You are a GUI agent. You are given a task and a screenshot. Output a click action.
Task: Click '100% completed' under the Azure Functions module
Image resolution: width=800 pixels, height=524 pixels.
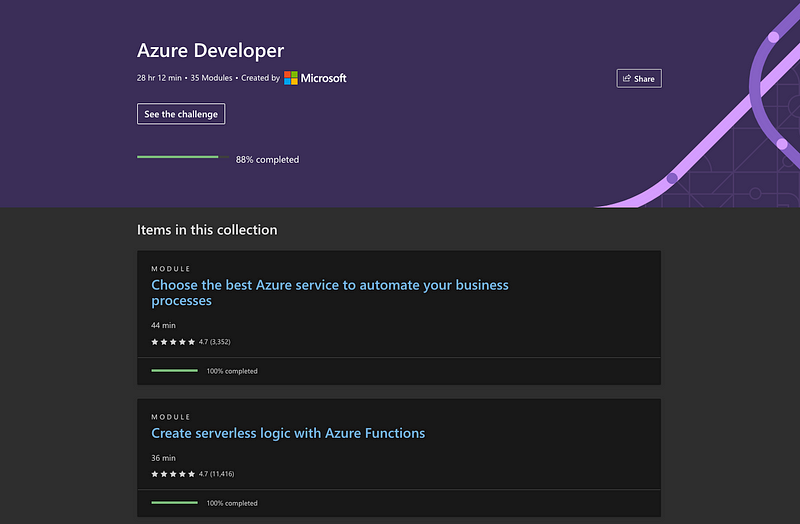coord(232,503)
